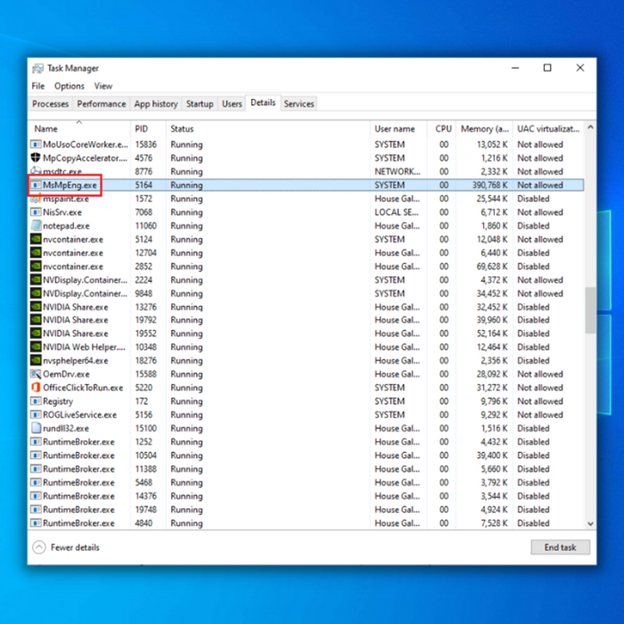
Task: Sort by the Name column header
Action: [x=79, y=129]
